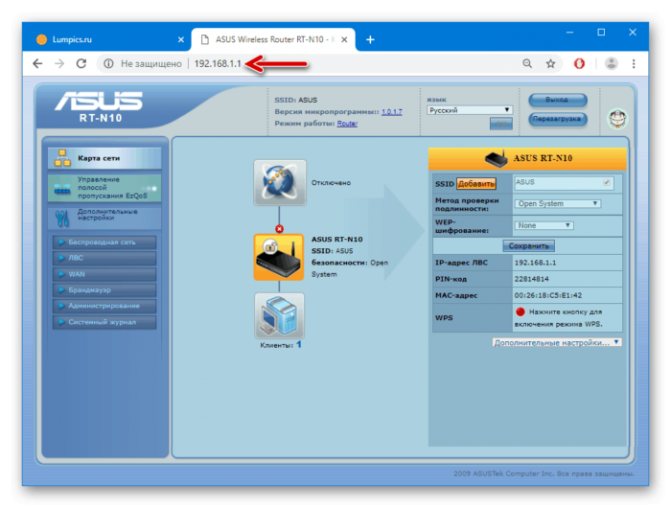Image resolution: width=671 pixels, height=508 pixels.
Task: Click the 'Отключено' internet status text
Action: click(331, 183)
